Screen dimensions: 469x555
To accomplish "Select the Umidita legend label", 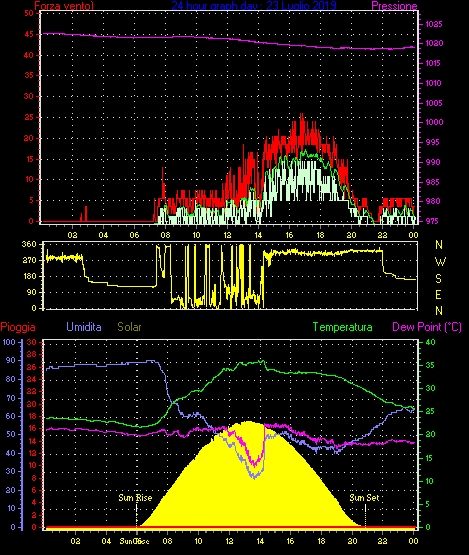I will tap(84, 327).
